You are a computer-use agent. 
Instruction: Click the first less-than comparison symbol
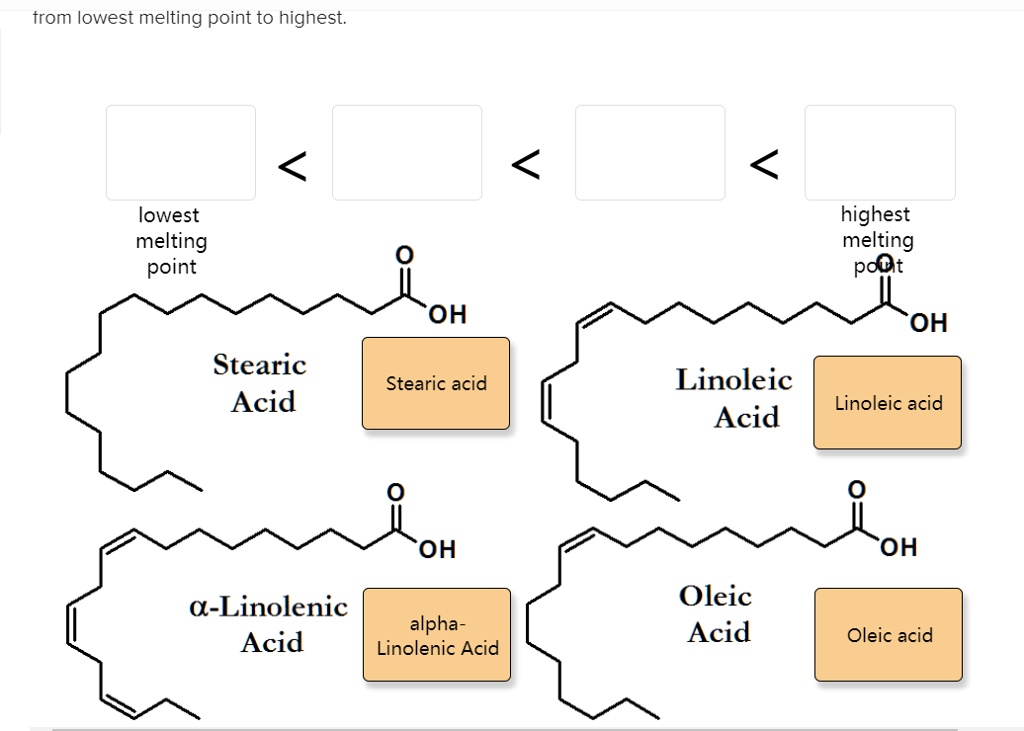coord(291,165)
